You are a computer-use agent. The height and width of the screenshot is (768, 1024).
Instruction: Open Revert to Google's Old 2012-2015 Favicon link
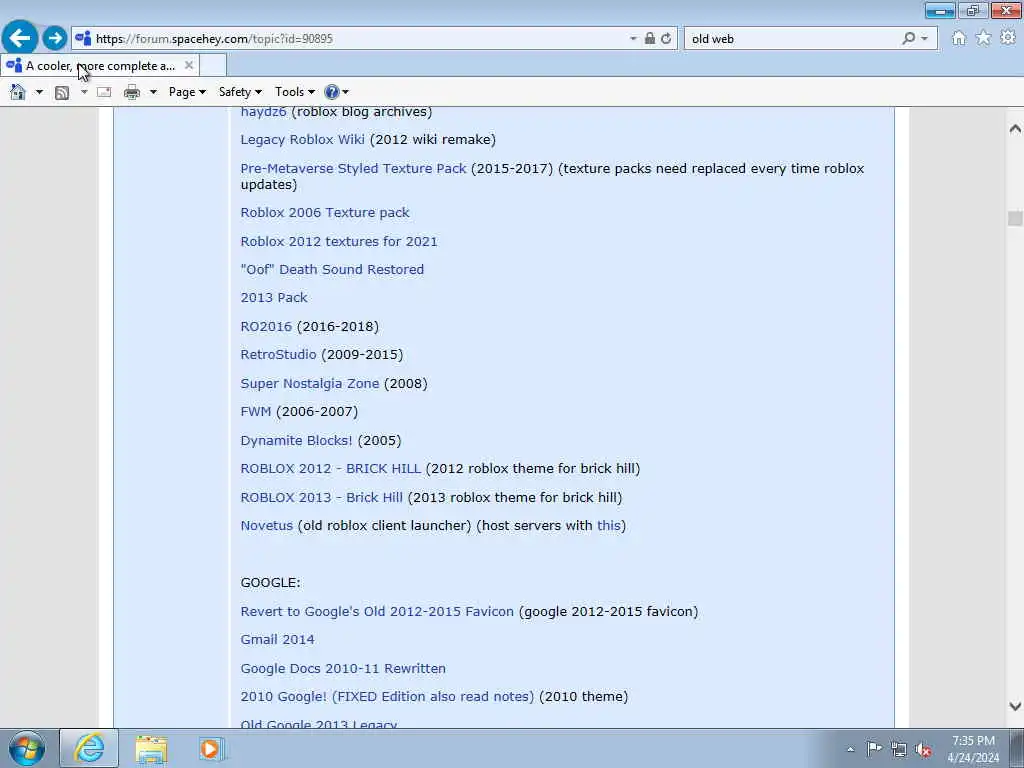(x=377, y=612)
